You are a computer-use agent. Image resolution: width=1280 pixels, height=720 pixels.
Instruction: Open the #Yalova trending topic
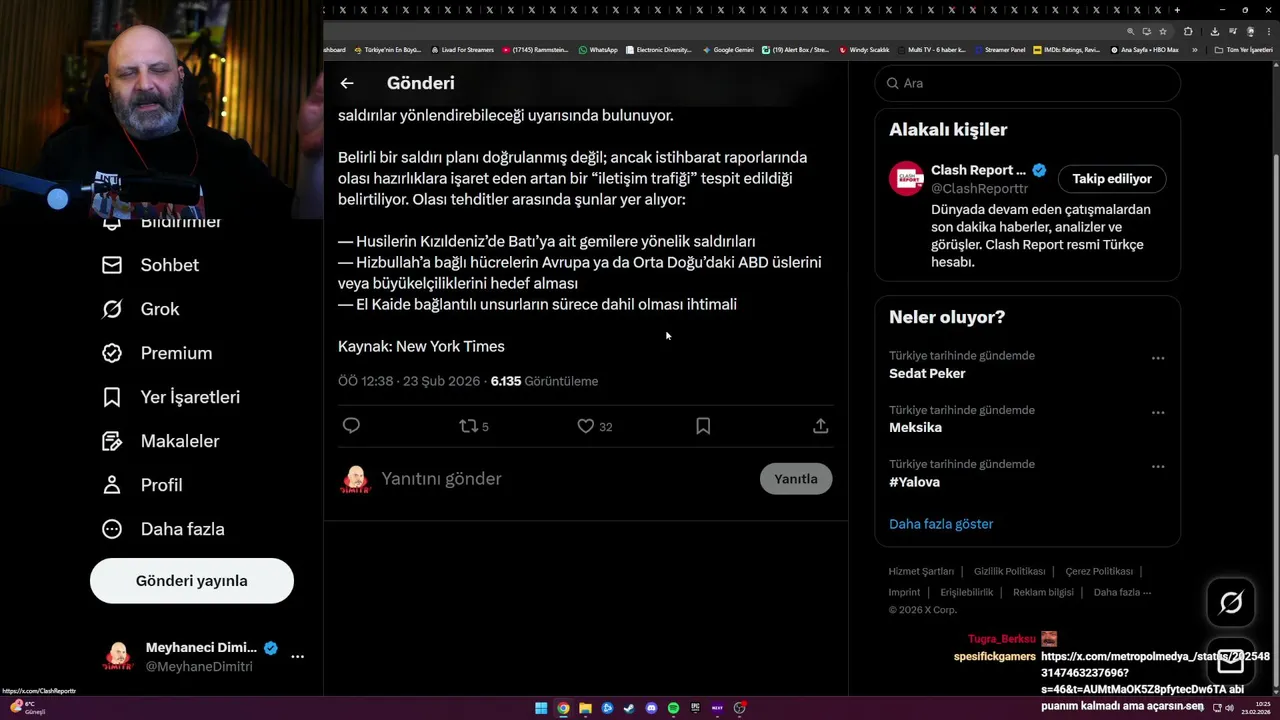[x=914, y=482]
